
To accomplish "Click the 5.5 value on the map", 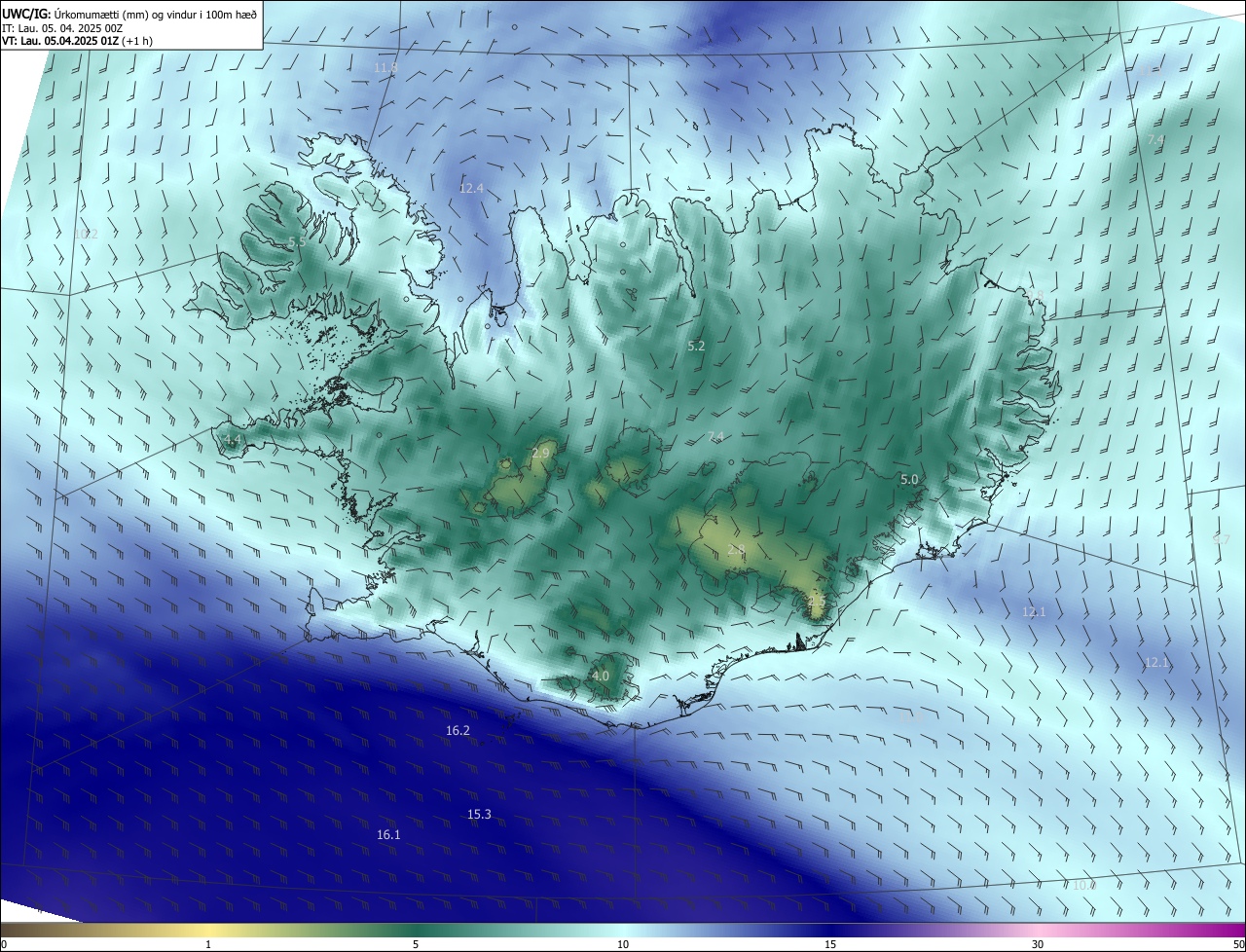I will coord(297,241).
